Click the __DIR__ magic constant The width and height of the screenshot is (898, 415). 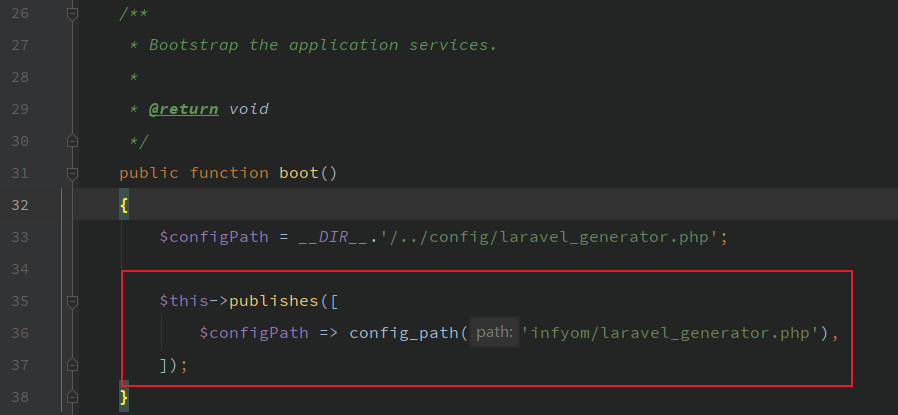(333, 237)
